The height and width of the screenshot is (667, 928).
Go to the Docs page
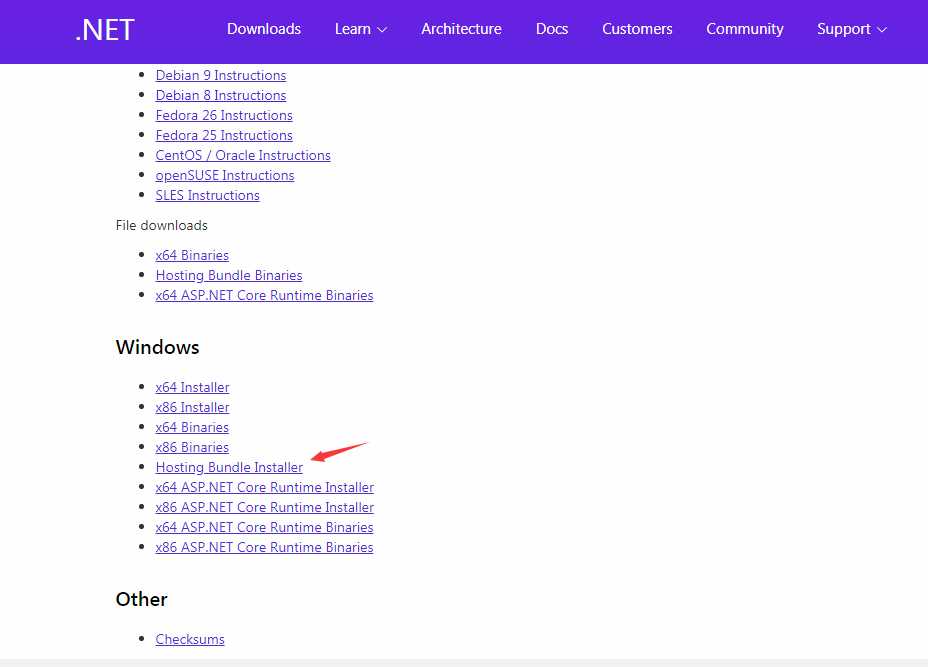pyautogui.click(x=552, y=29)
